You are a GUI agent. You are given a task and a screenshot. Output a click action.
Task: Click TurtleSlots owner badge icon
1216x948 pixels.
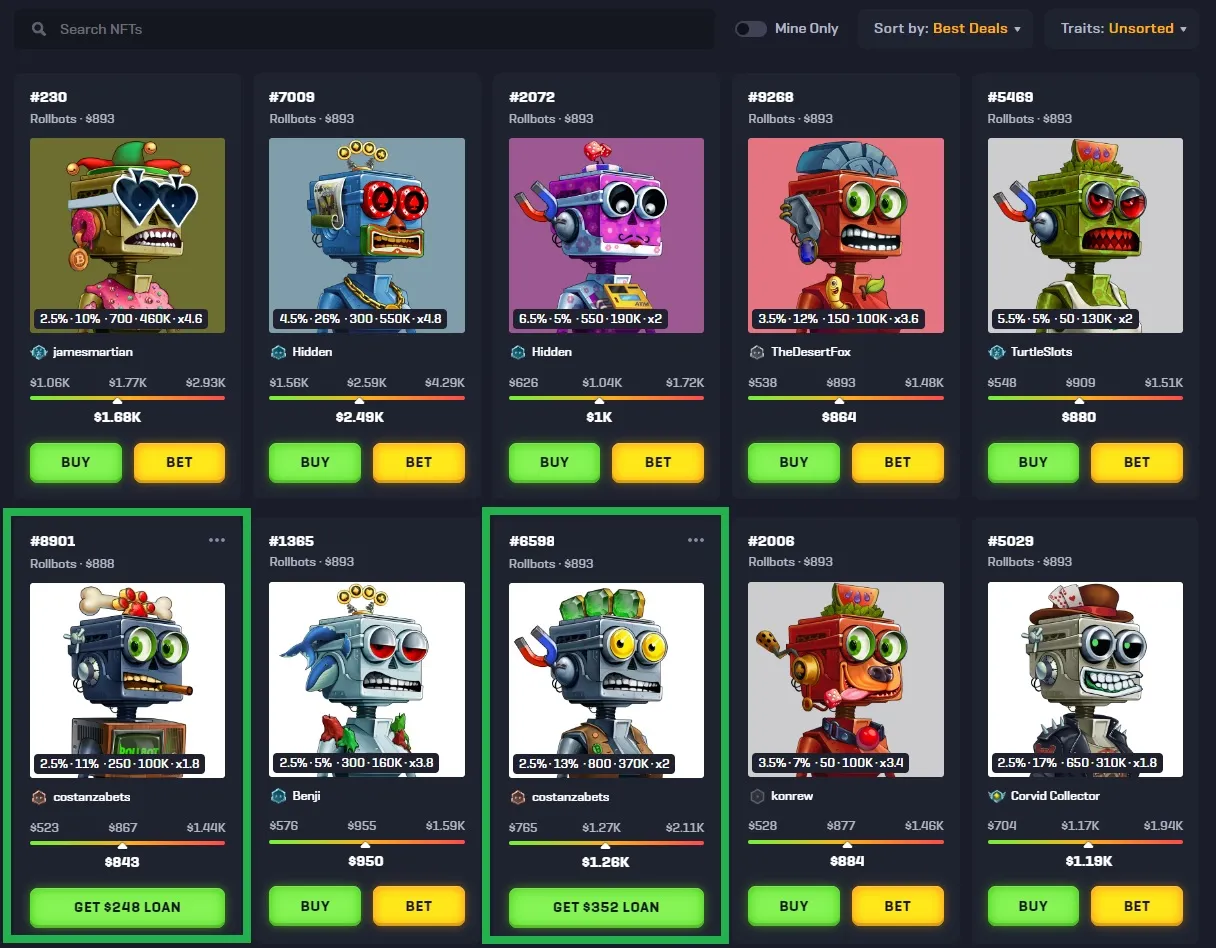click(996, 352)
